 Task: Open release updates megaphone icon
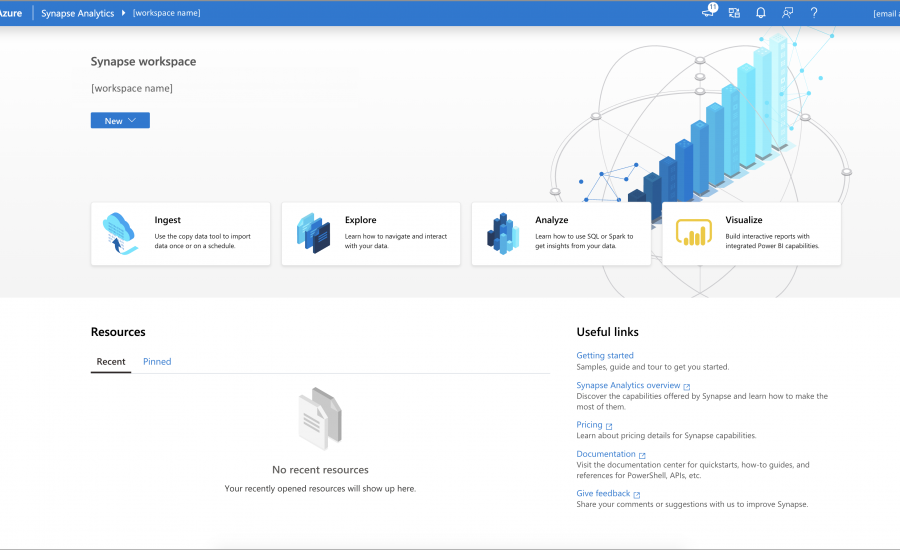coord(709,13)
